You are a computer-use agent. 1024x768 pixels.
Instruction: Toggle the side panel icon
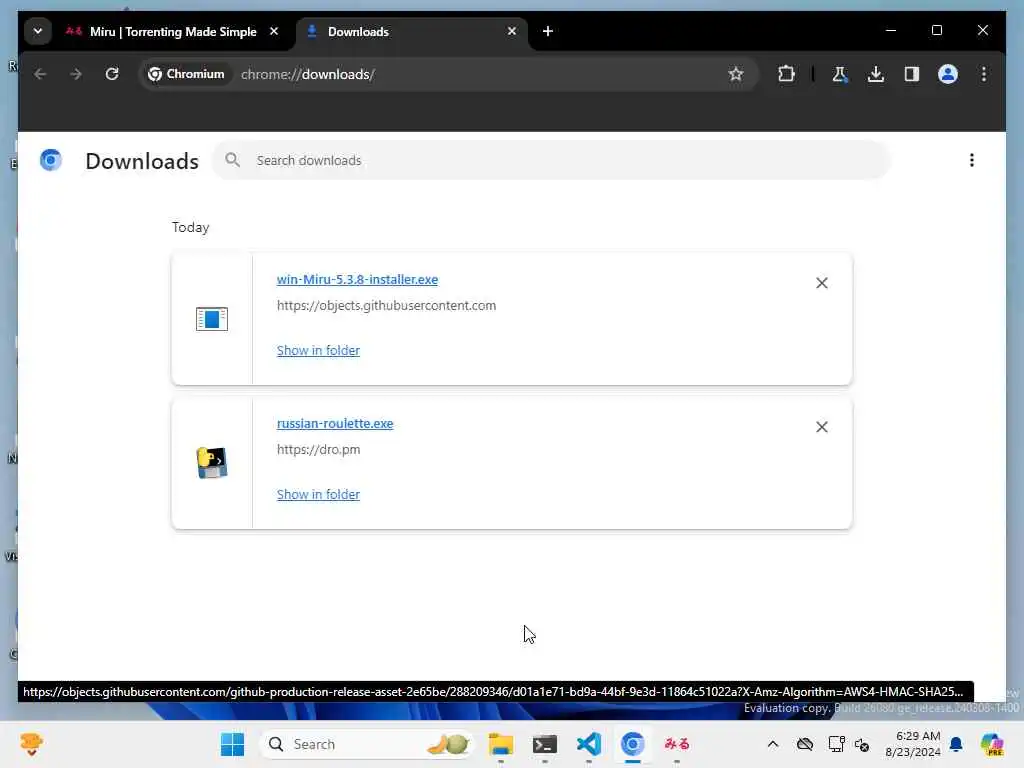[912, 74]
